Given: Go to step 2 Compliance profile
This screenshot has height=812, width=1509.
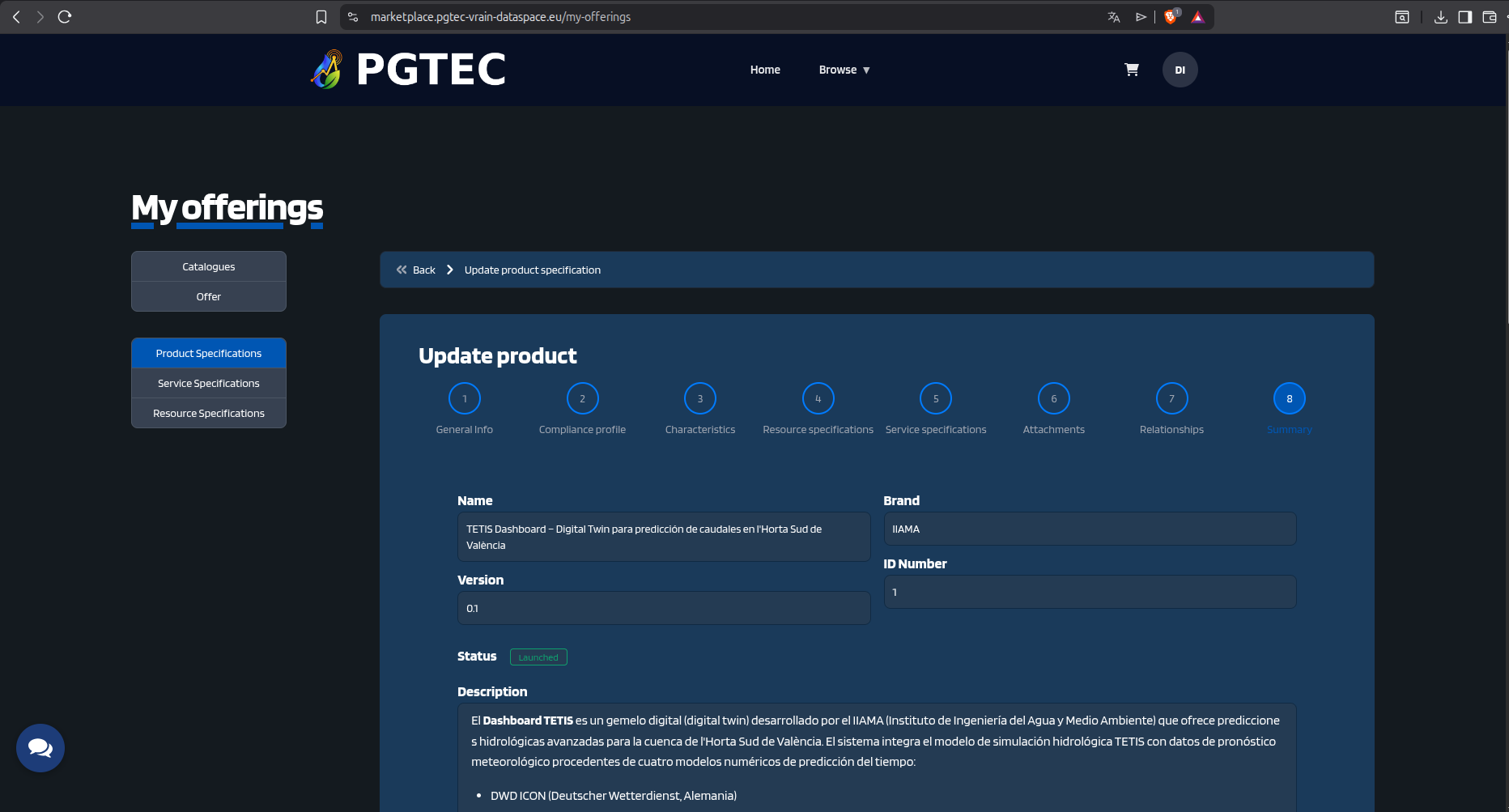Looking at the screenshot, I should click(582, 398).
